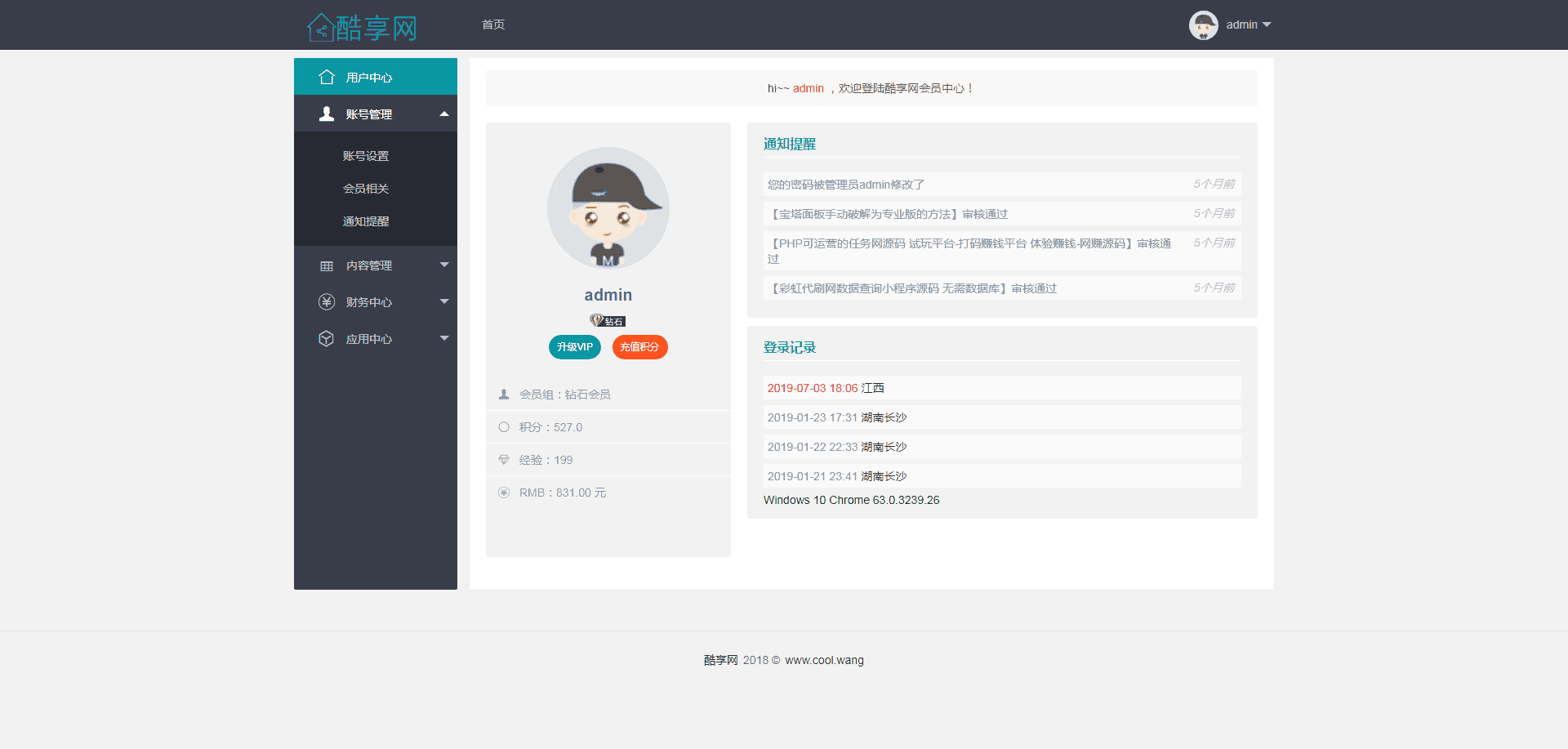This screenshot has width=1568, height=749.
Task: Click the 钻石 badge under admin's name
Action: (608, 320)
